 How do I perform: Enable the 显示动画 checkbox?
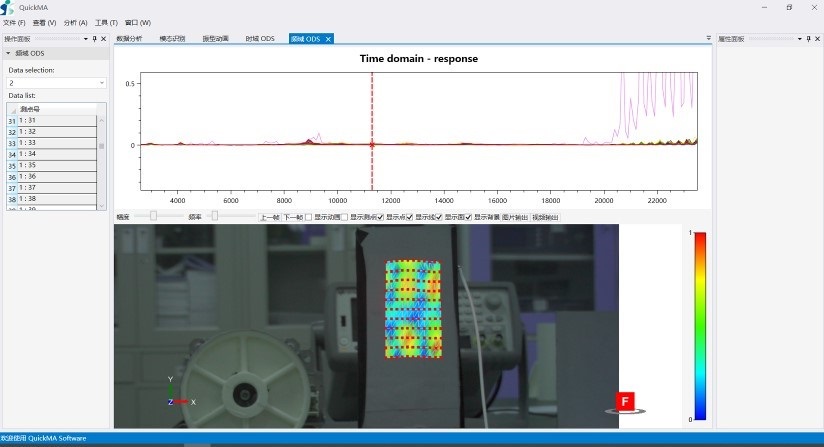309,217
